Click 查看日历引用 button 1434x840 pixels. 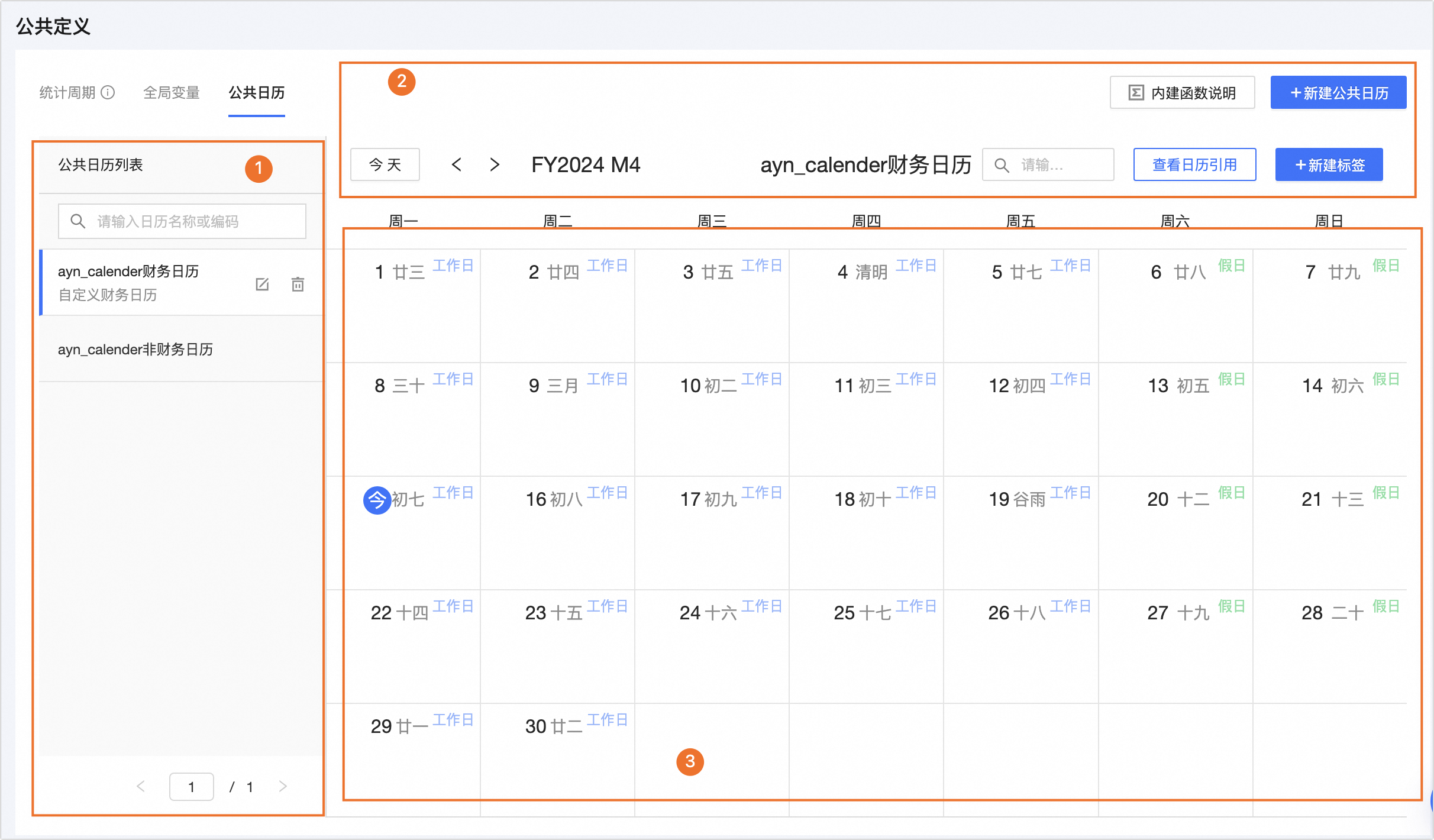pyautogui.click(x=1194, y=164)
